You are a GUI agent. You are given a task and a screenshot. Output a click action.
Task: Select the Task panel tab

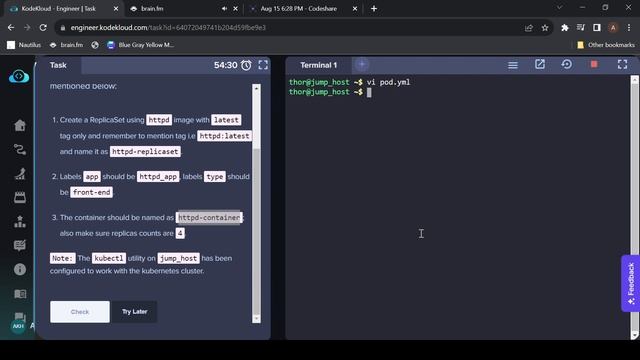pyautogui.click(x=58, y=65)
